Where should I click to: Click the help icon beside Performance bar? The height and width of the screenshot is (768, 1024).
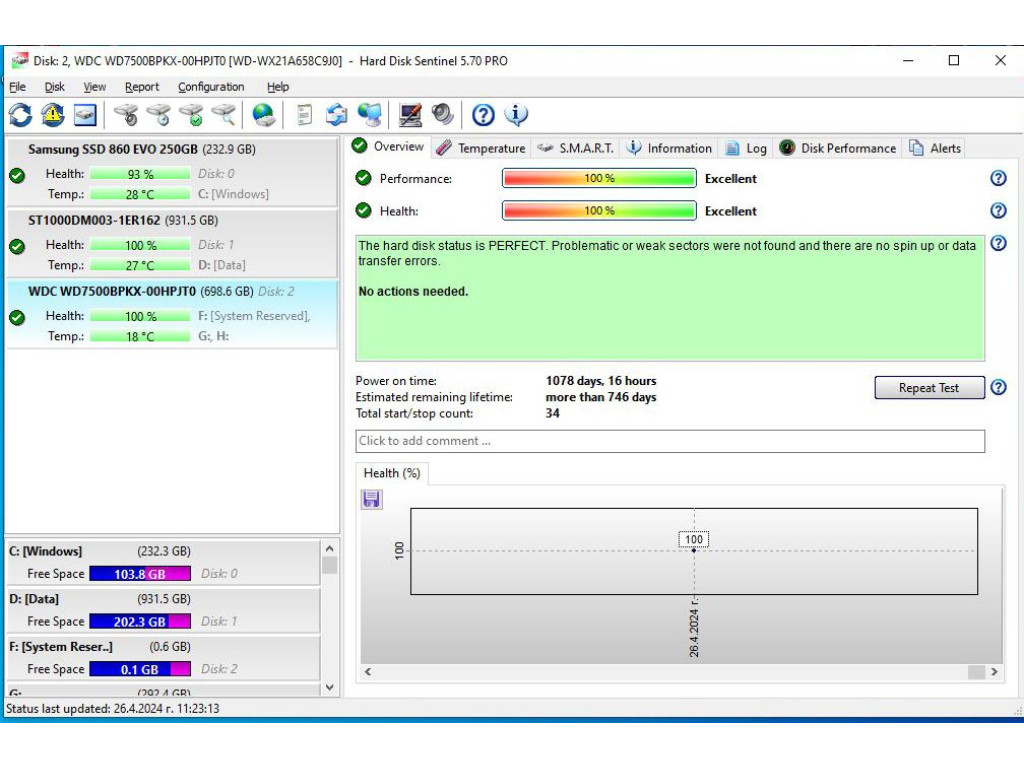[x=997, y=178]
